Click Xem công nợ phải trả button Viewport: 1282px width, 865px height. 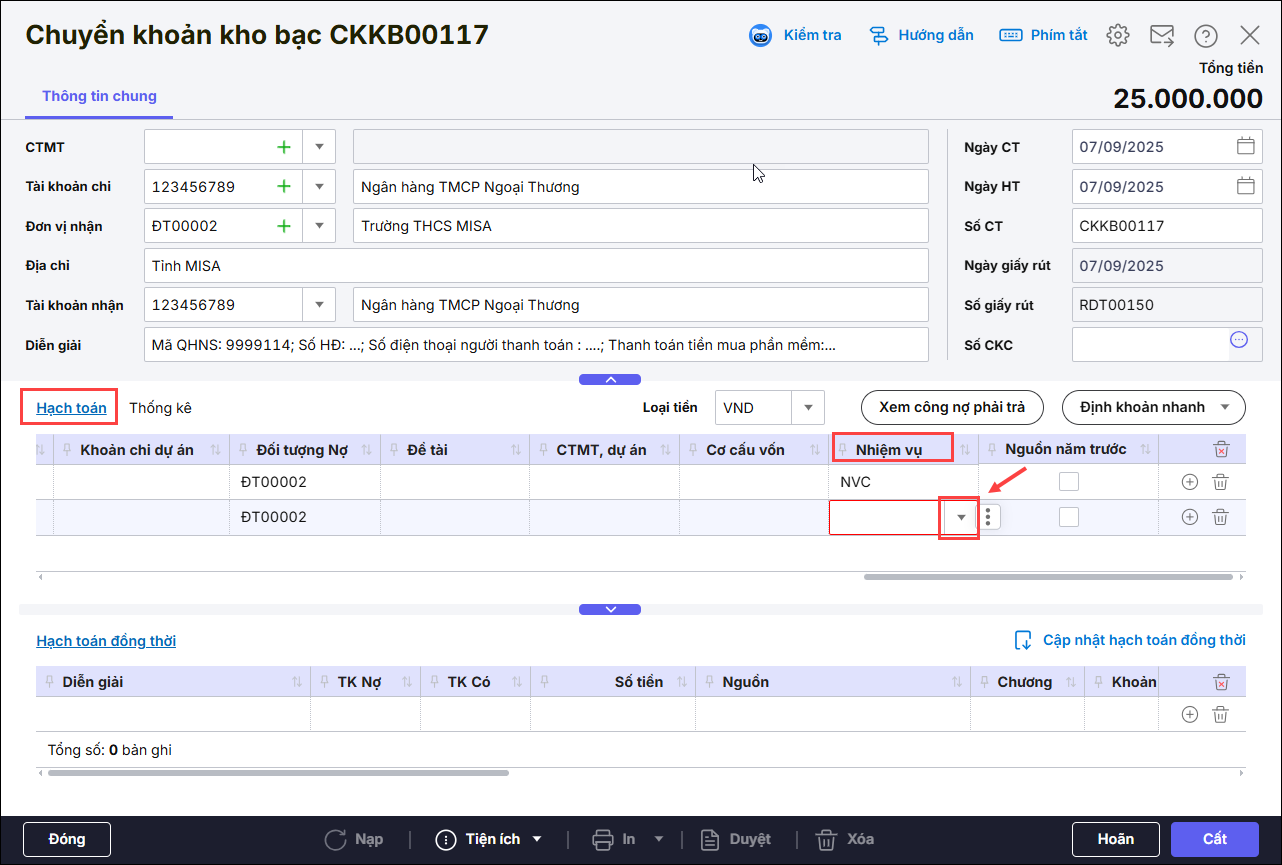951,407
